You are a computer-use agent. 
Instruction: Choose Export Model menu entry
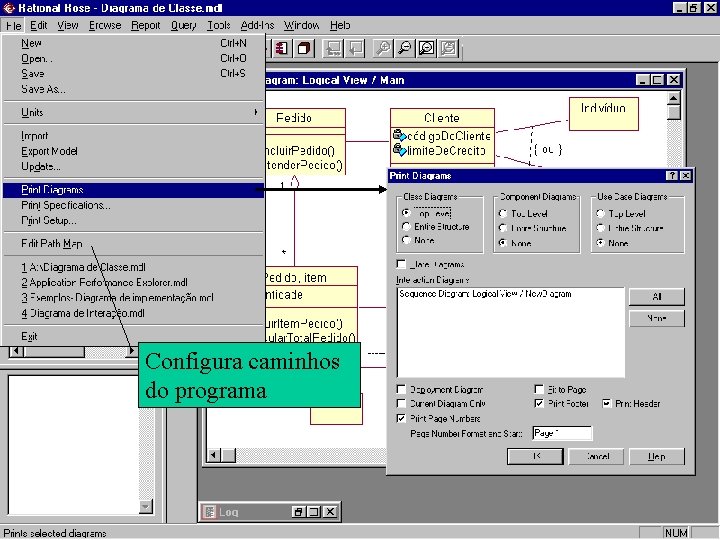tap(133, 151)
